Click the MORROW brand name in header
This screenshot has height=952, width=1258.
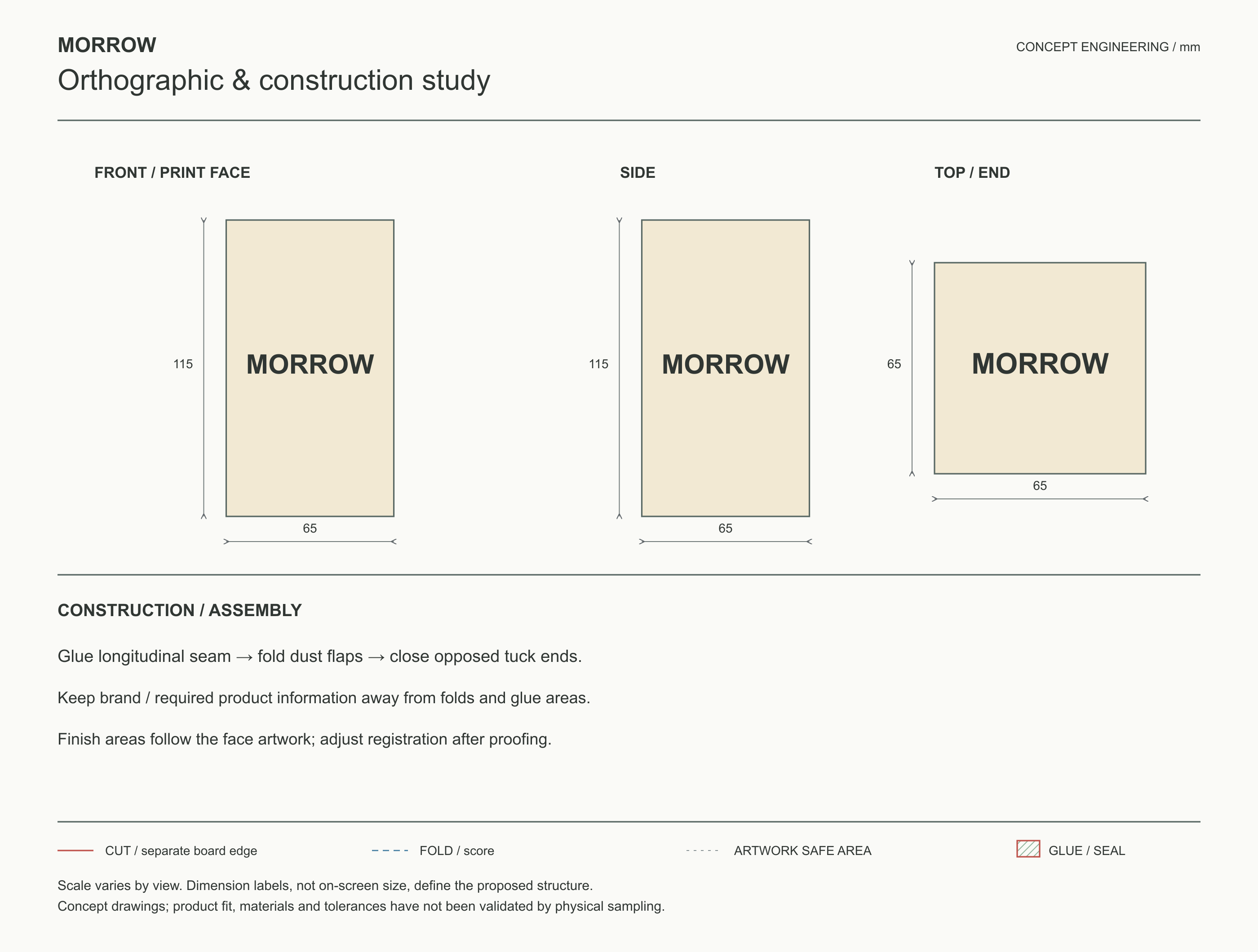click(x=107, y=45)
